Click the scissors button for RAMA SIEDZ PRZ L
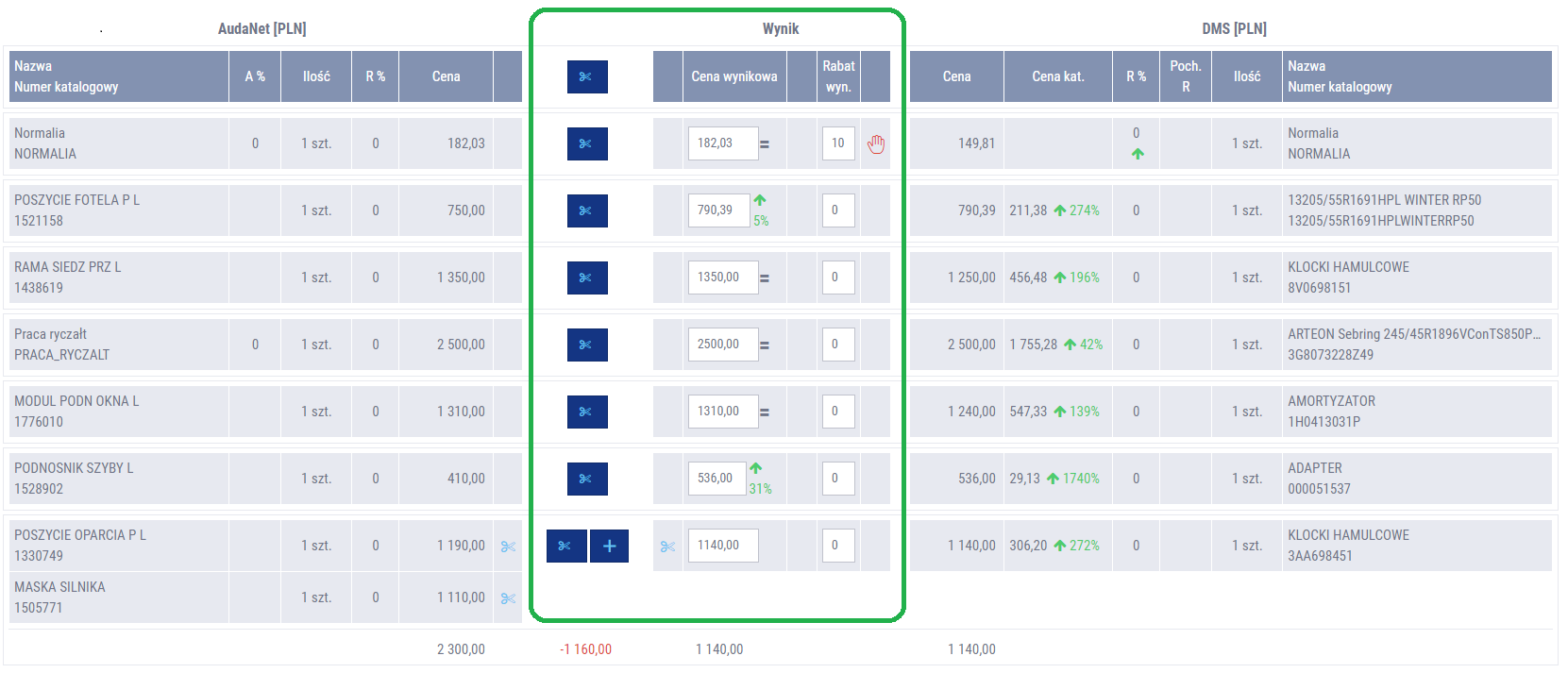Image resolution: width=1568 pixels, height=673 pixels. (586, 278)
